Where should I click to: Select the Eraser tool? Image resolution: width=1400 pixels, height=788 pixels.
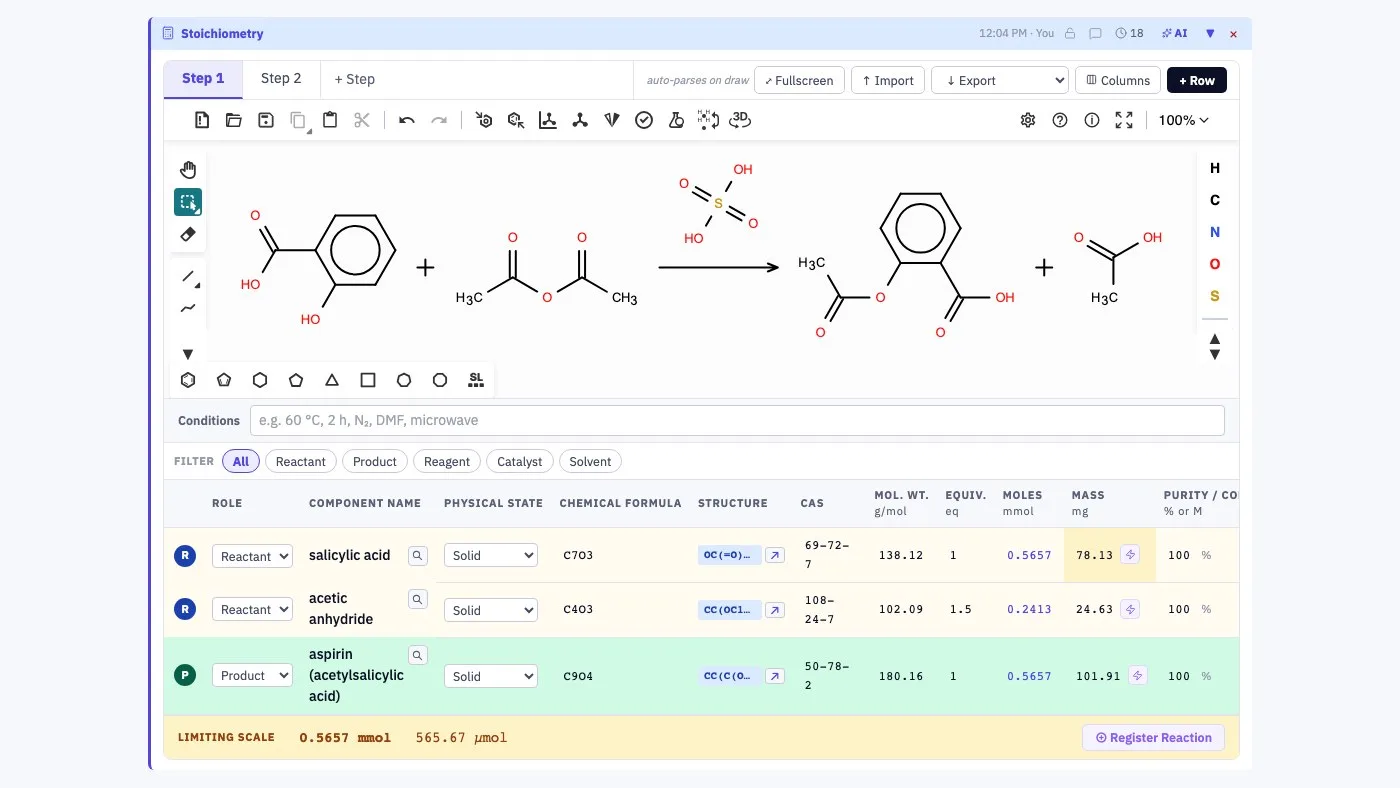[188, 234]
